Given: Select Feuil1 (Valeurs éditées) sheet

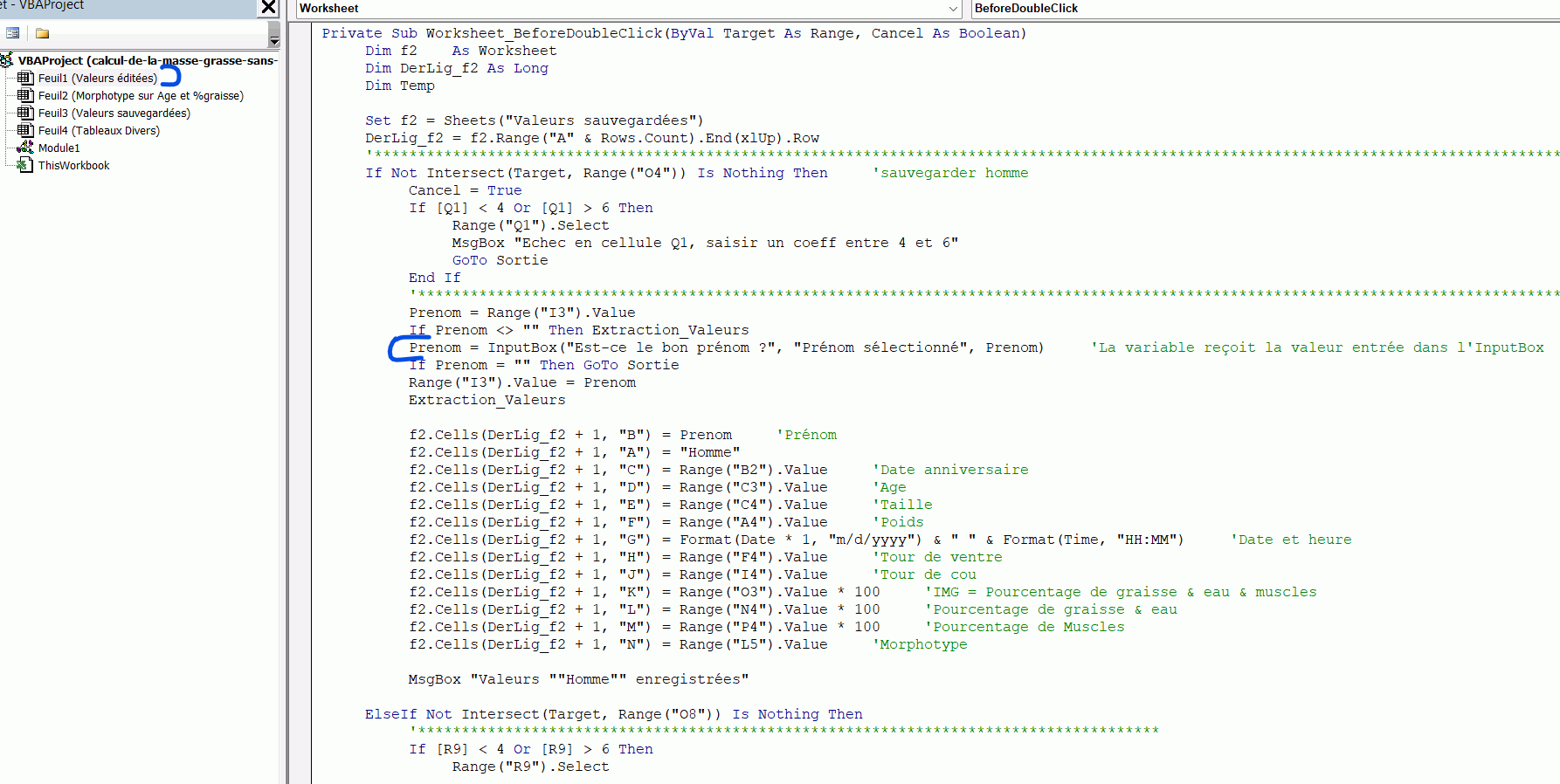Looking at the screenshot, I should tap(97, 79).
